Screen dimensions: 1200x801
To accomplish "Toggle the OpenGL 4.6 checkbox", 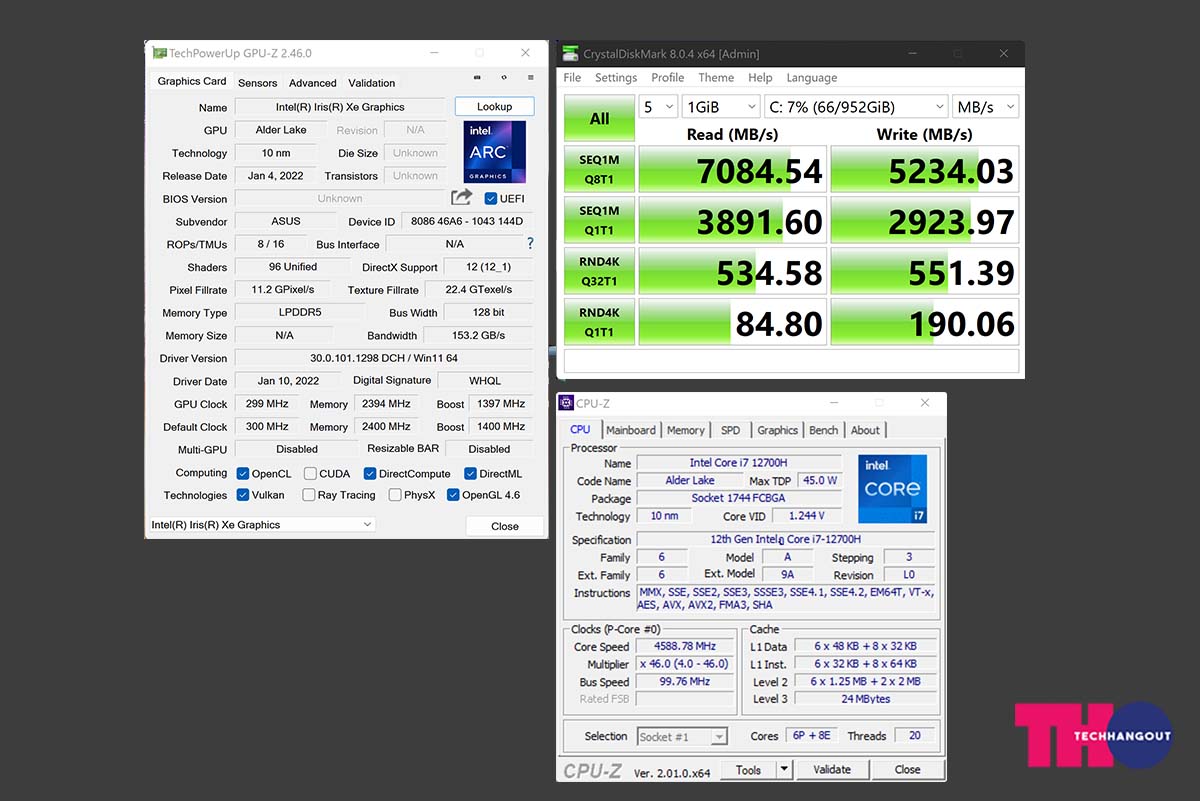I will coord(453,495).
